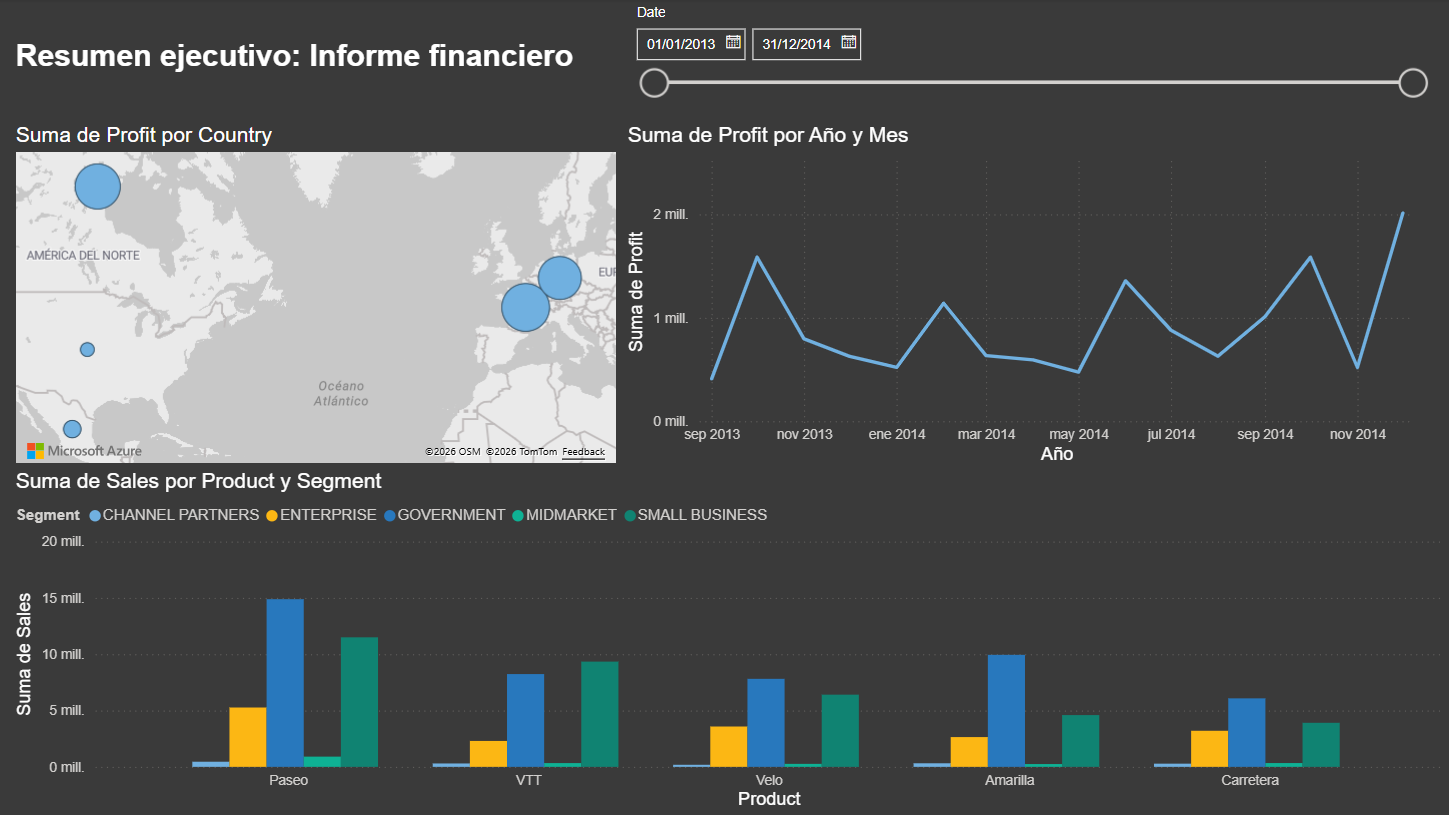1449x815 pixels.
Task: Toggle Enterprise segment in legend
Action: (x=321, y=515)
